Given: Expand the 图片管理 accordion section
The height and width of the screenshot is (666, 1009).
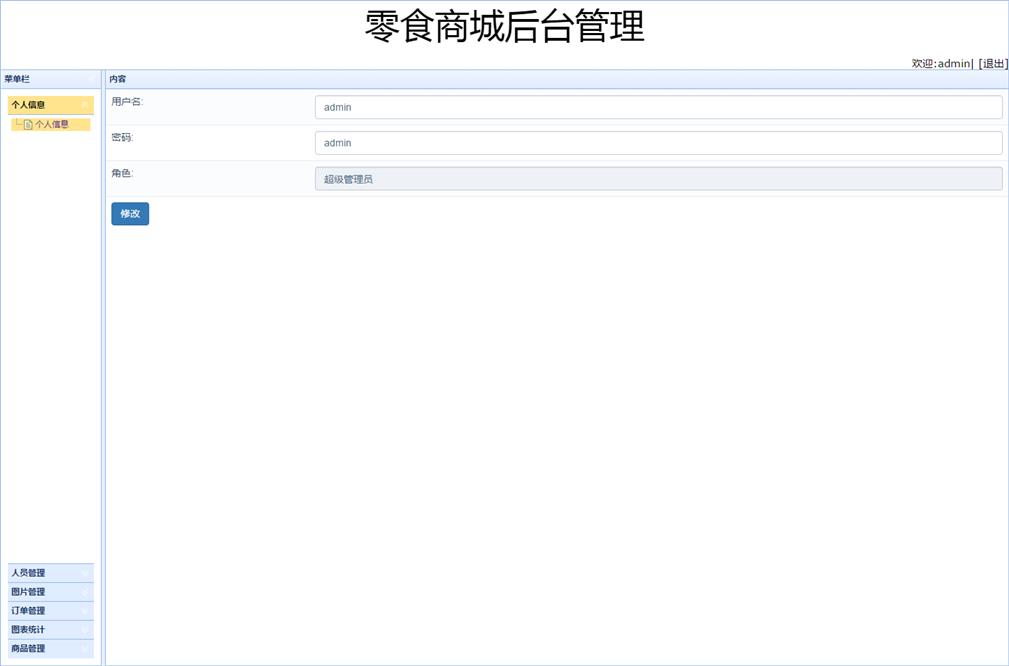Looking at the screenshot, I should 29,592.
